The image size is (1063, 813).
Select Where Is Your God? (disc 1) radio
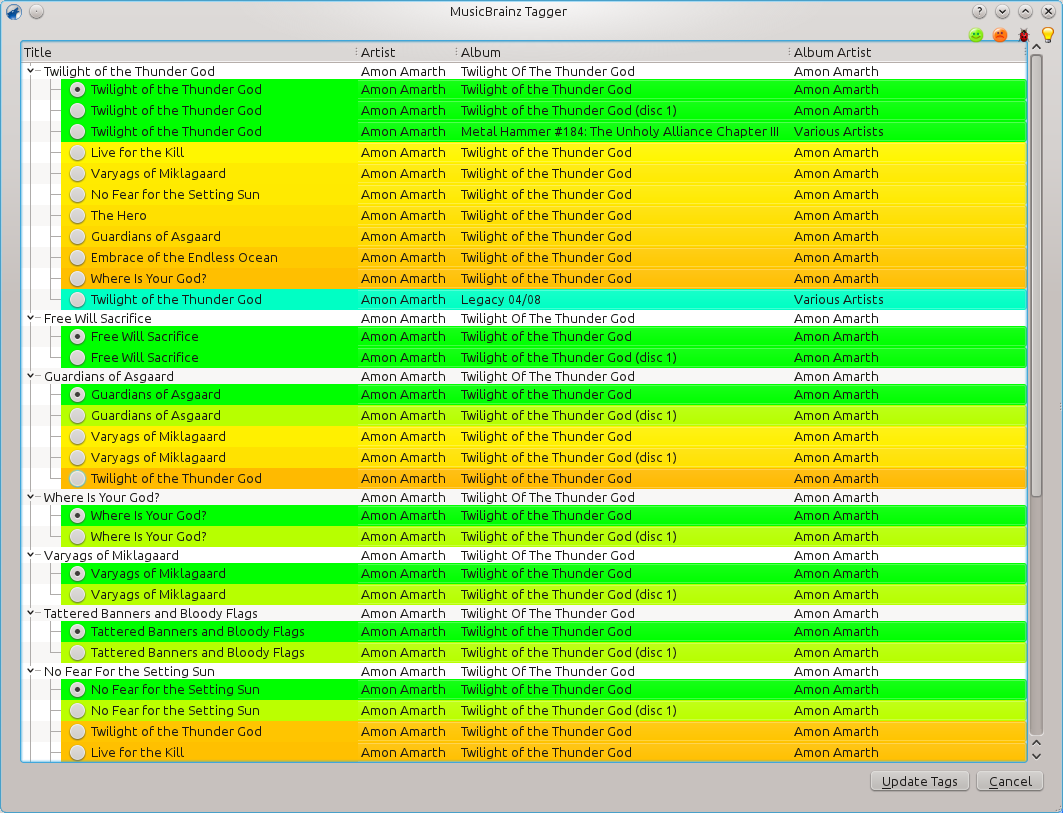78,536
